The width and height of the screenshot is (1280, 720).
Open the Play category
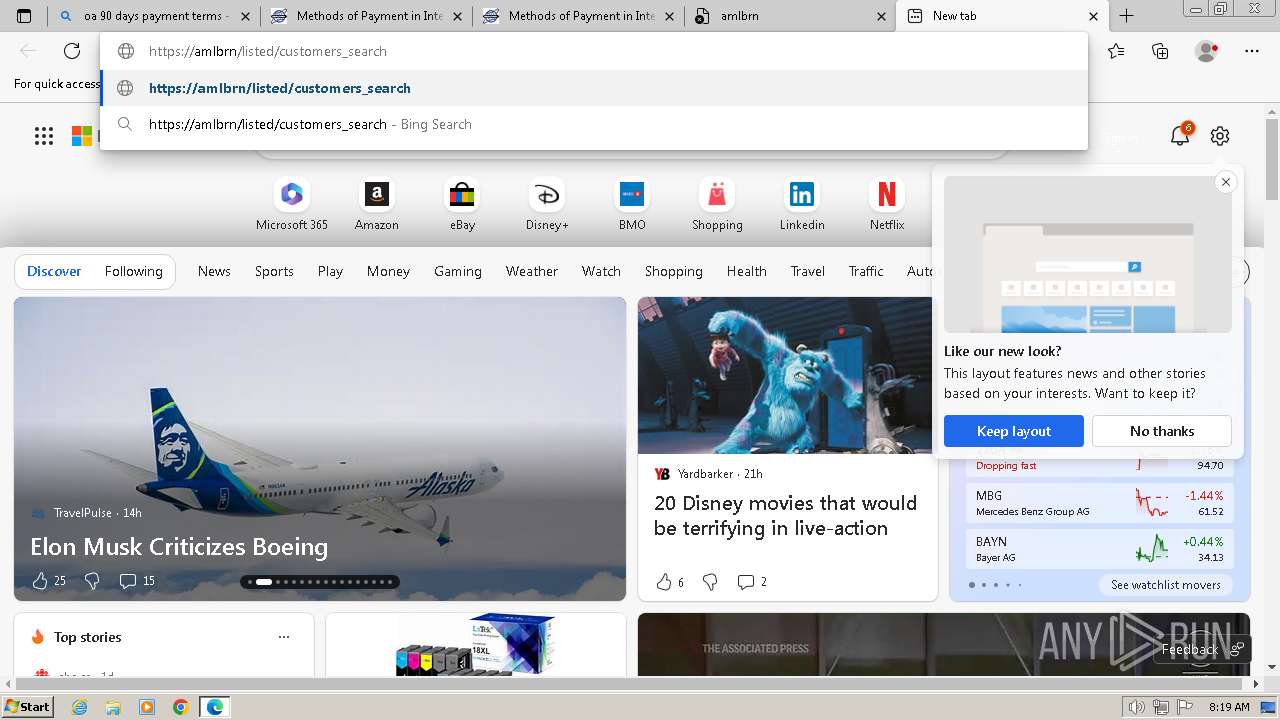coord(330,271)
